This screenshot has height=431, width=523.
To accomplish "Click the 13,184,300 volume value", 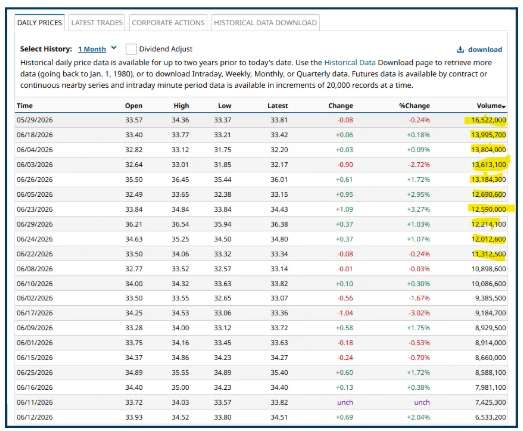I will tap(489, 179).
